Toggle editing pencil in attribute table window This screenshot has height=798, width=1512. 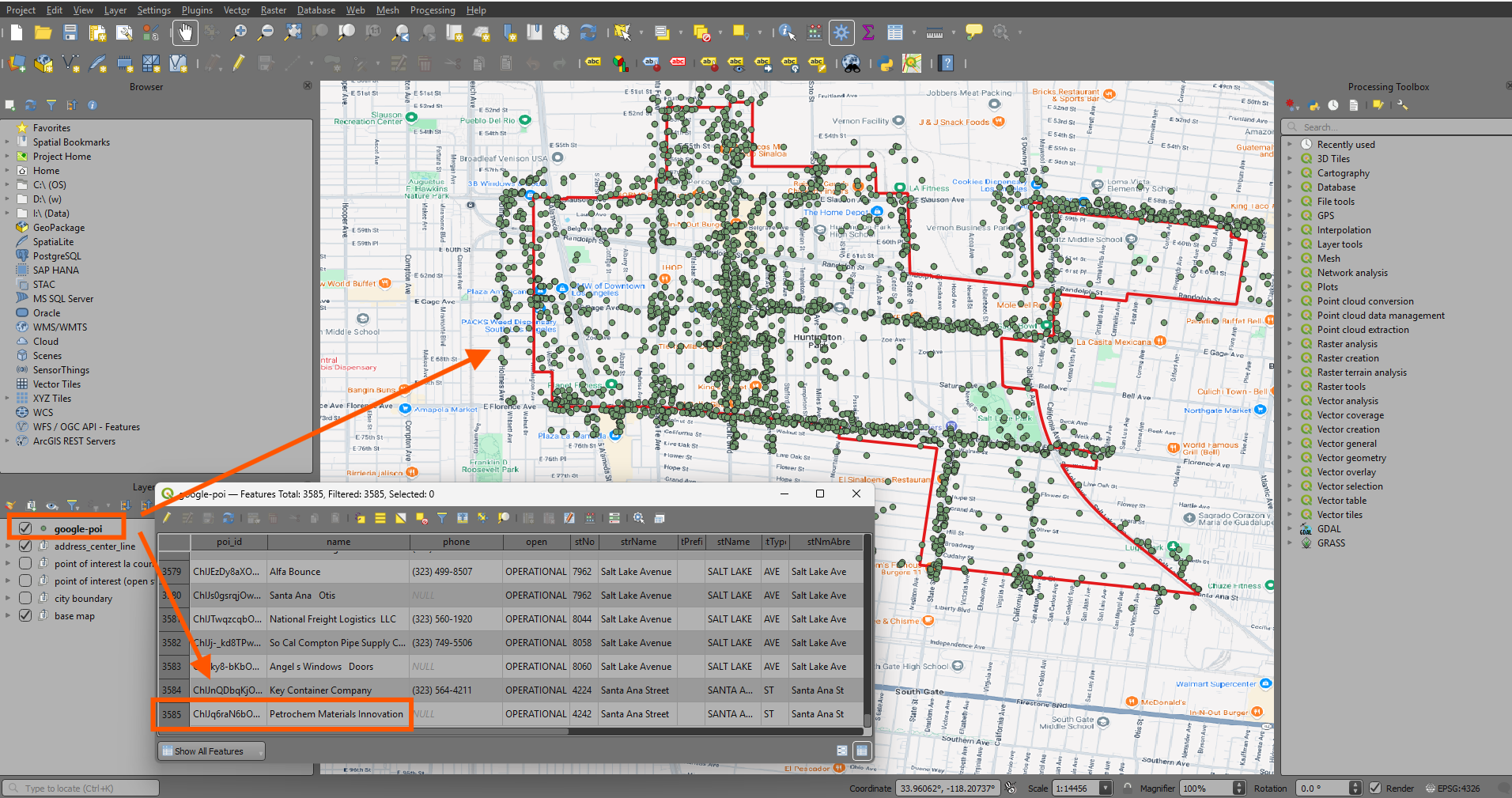tap(167, 518)
